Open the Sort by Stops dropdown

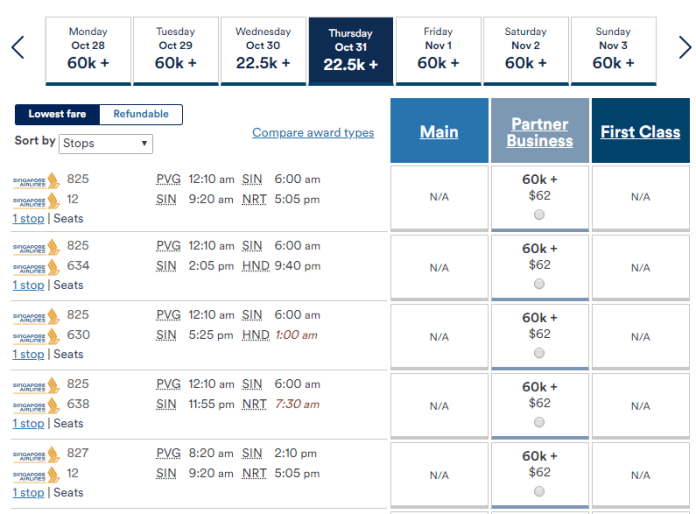coord(106,143)
